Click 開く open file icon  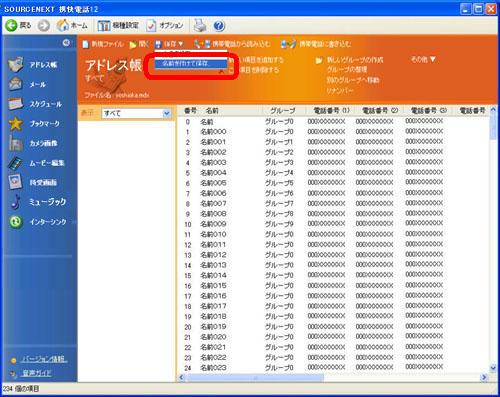point(133,44)
